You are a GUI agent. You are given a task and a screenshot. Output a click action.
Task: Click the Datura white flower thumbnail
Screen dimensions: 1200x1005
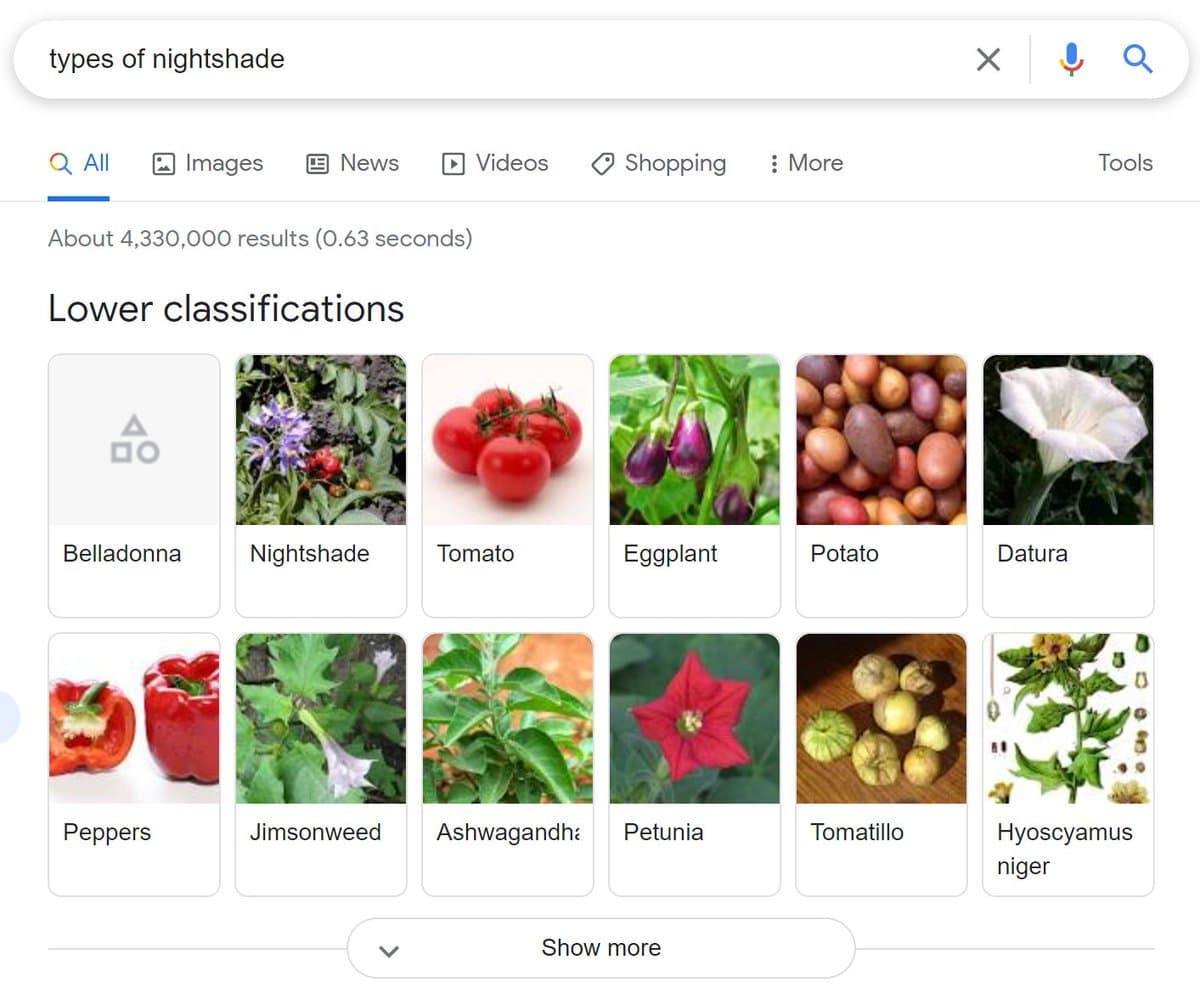tap(1068, 440)
